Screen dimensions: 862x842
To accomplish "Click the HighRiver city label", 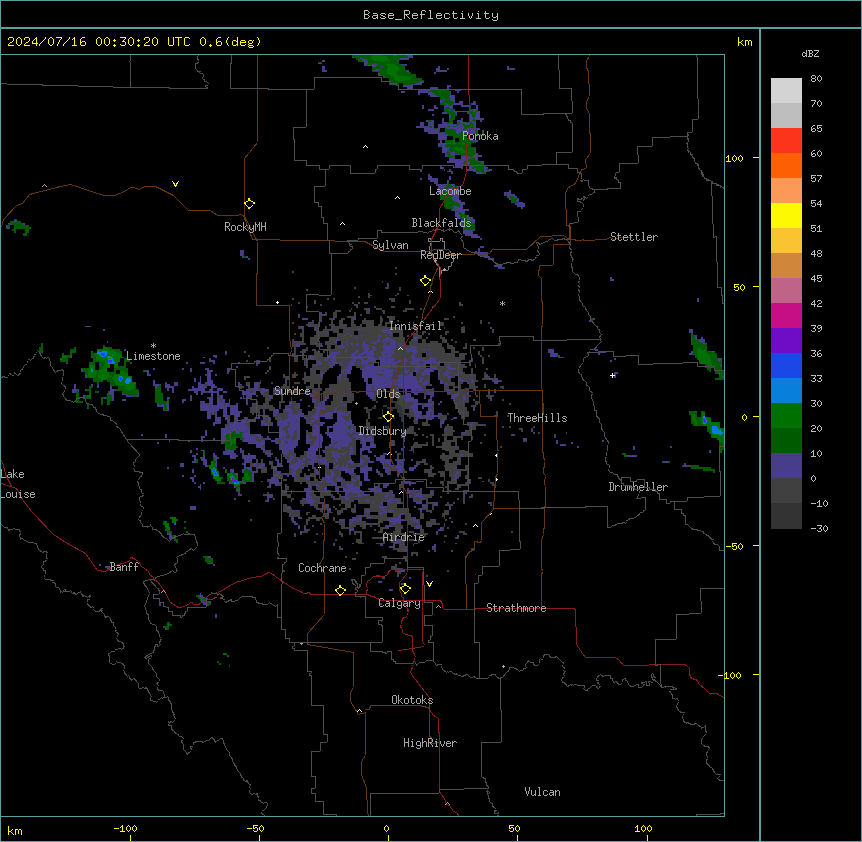I will coord(430,743).
